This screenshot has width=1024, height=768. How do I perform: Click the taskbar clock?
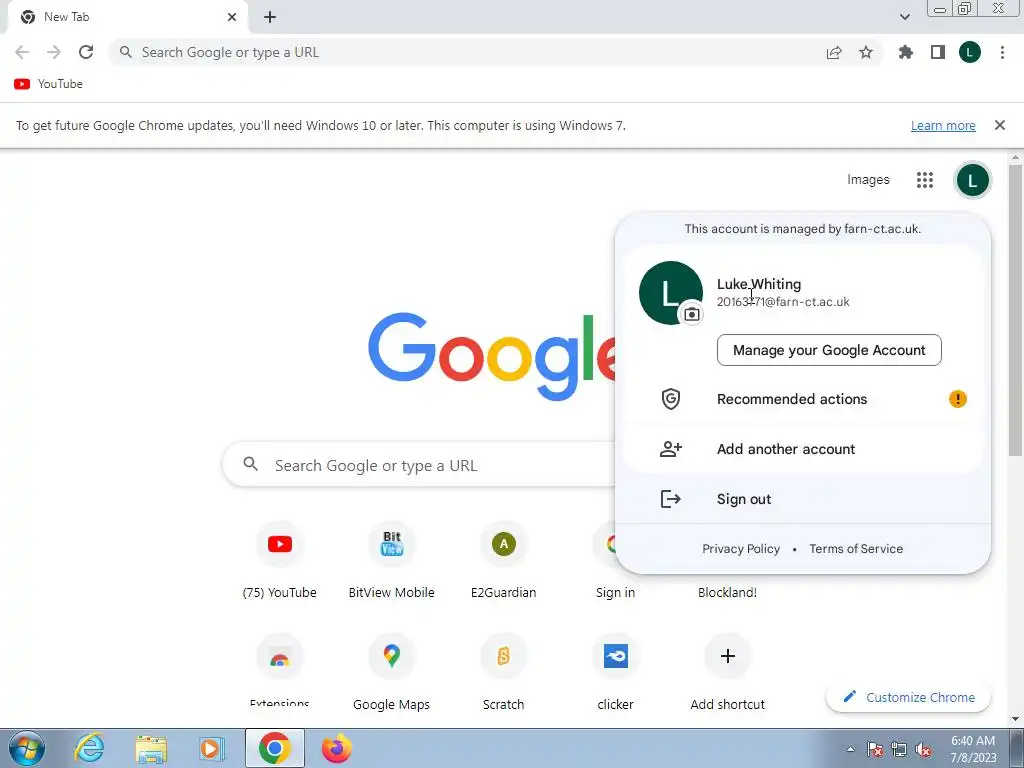coord(973,749)
